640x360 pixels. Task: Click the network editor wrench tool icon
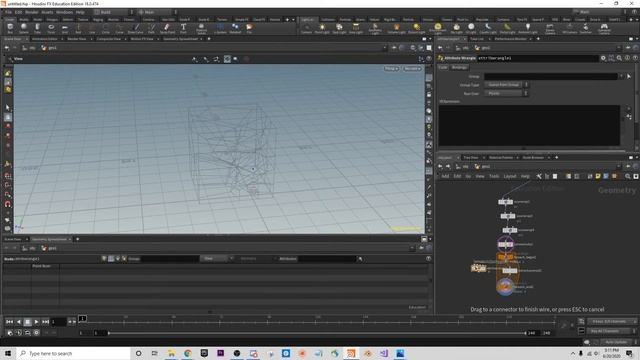click(x=539, y=176)
